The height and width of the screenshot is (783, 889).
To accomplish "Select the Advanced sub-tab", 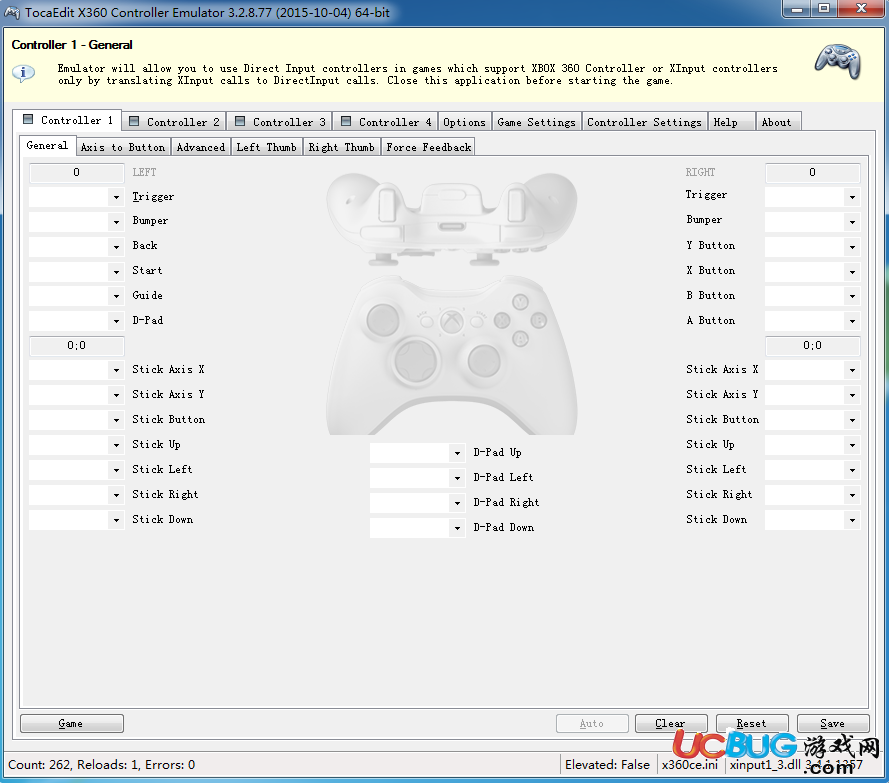I will click(201, 147).
